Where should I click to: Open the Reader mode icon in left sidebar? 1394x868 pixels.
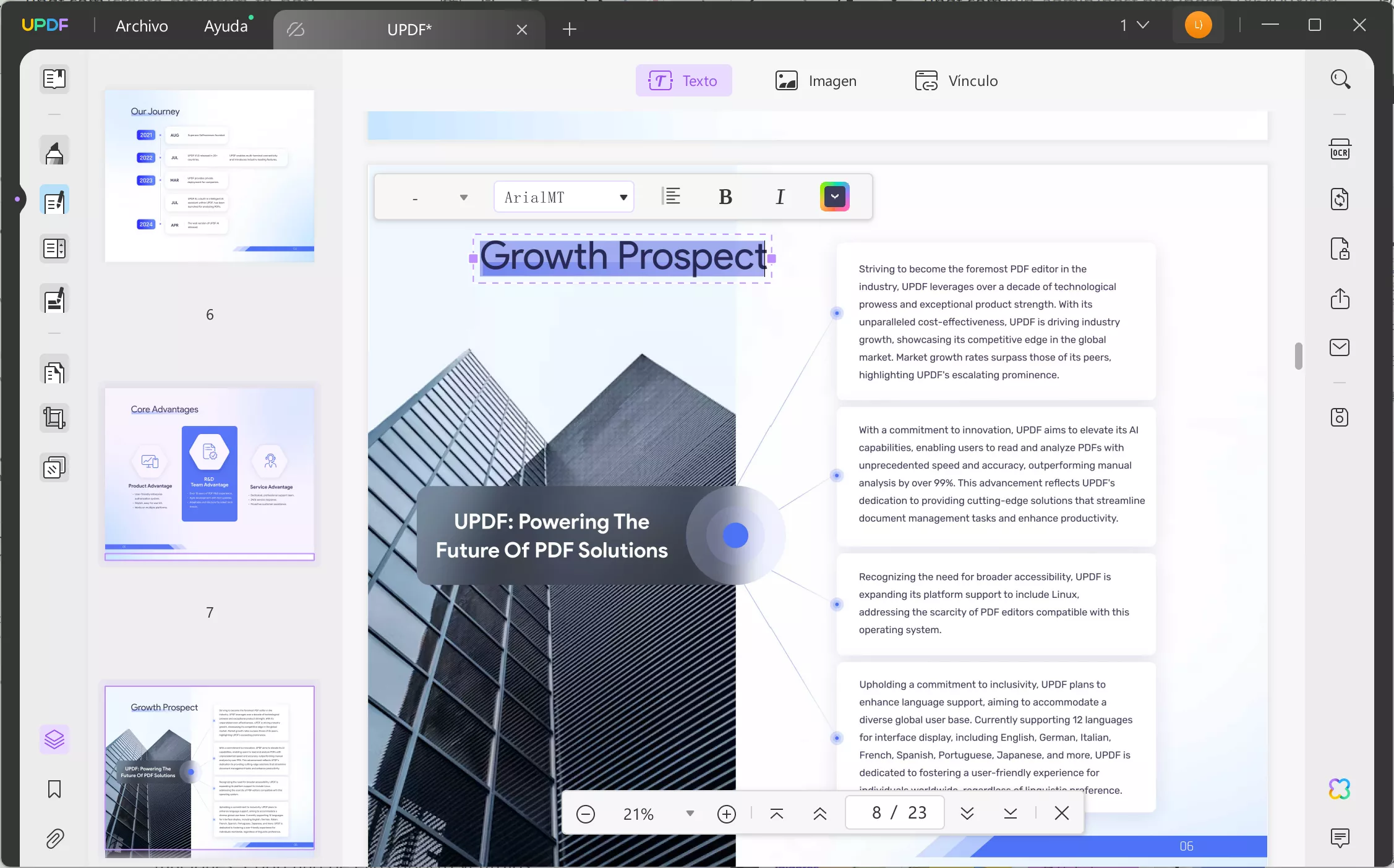[54, 79]
